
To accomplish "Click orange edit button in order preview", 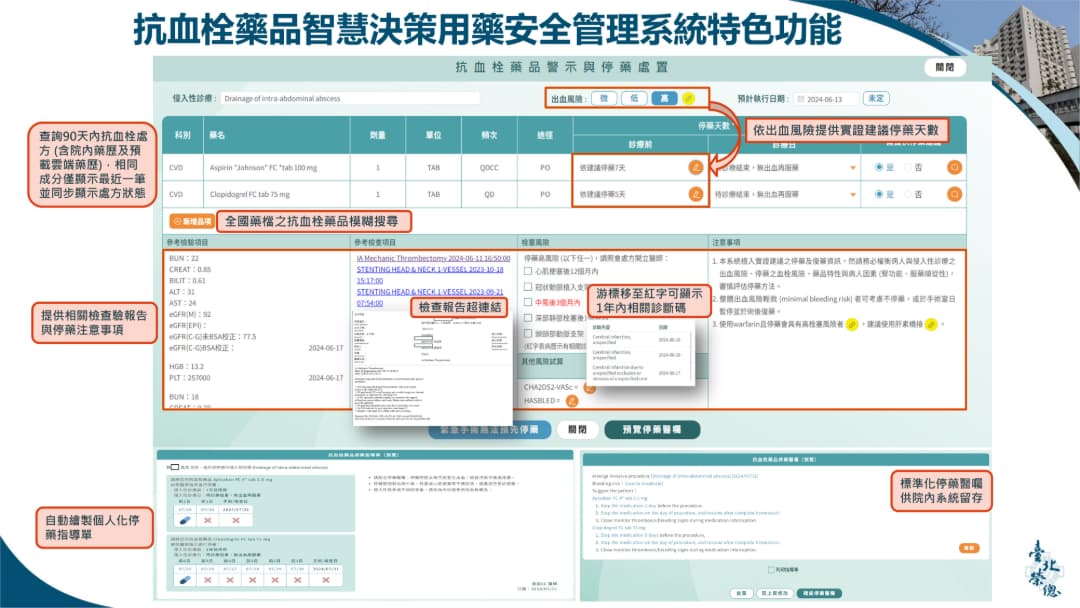I will [x=968, y=548].
